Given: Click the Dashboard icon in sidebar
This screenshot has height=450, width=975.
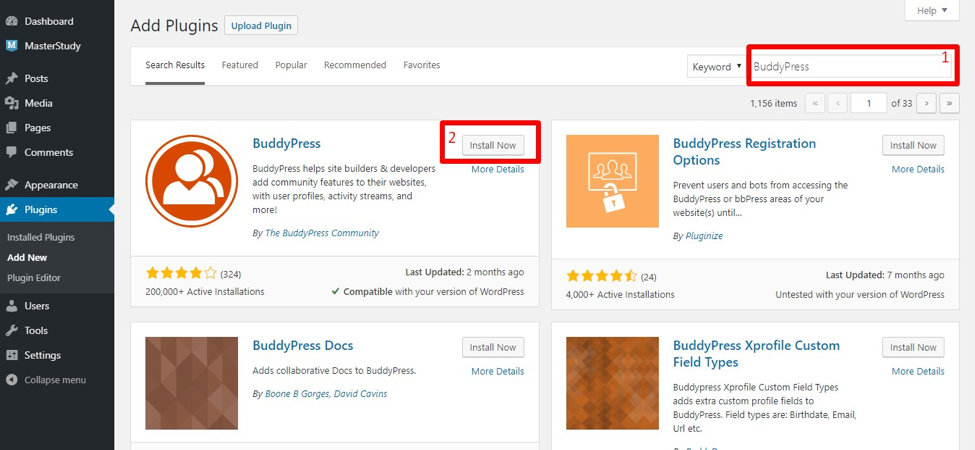Looking at the screenshot, I should pyautogui.click(x=12, y=21).
